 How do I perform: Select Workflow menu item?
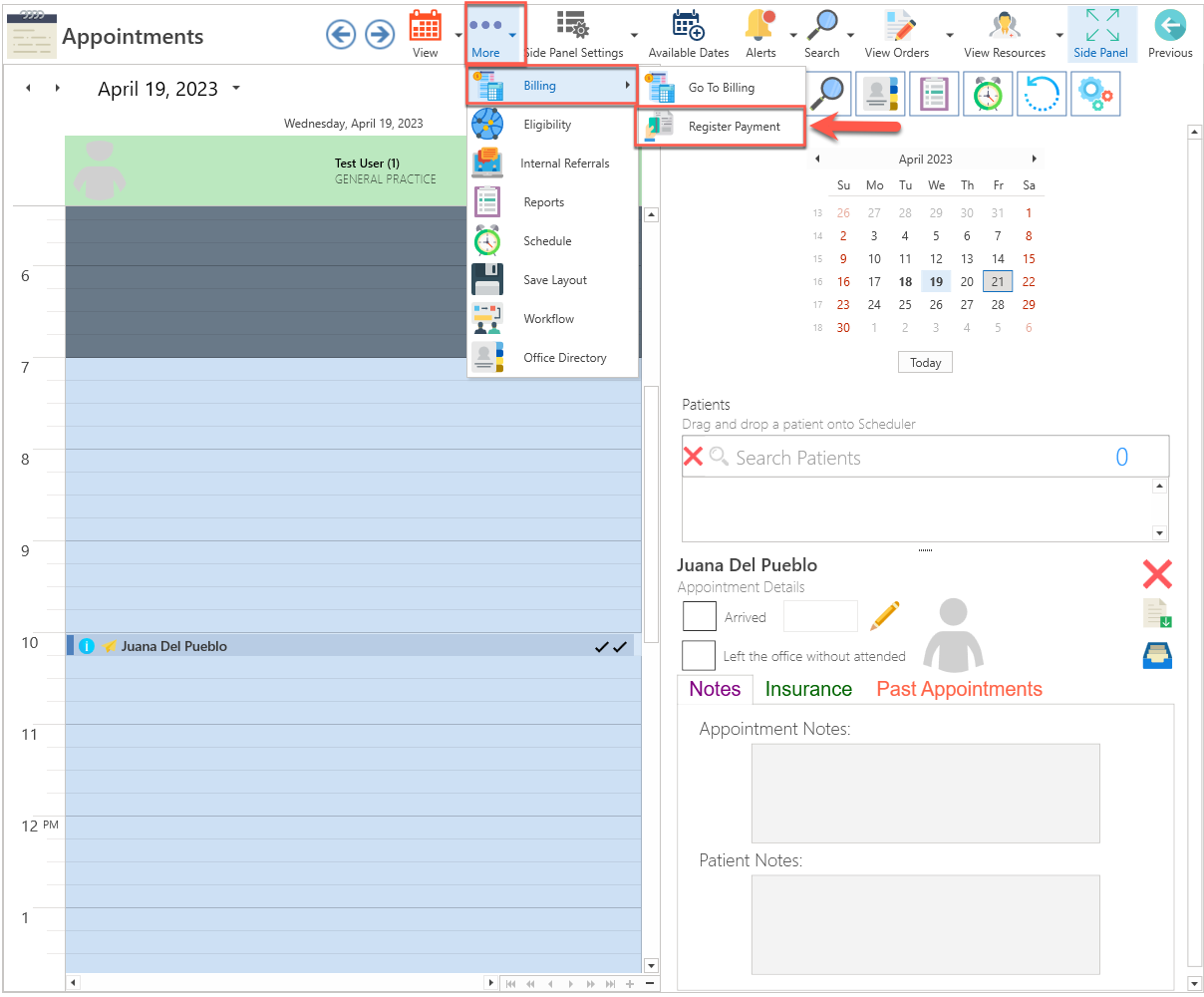[553, 319]
